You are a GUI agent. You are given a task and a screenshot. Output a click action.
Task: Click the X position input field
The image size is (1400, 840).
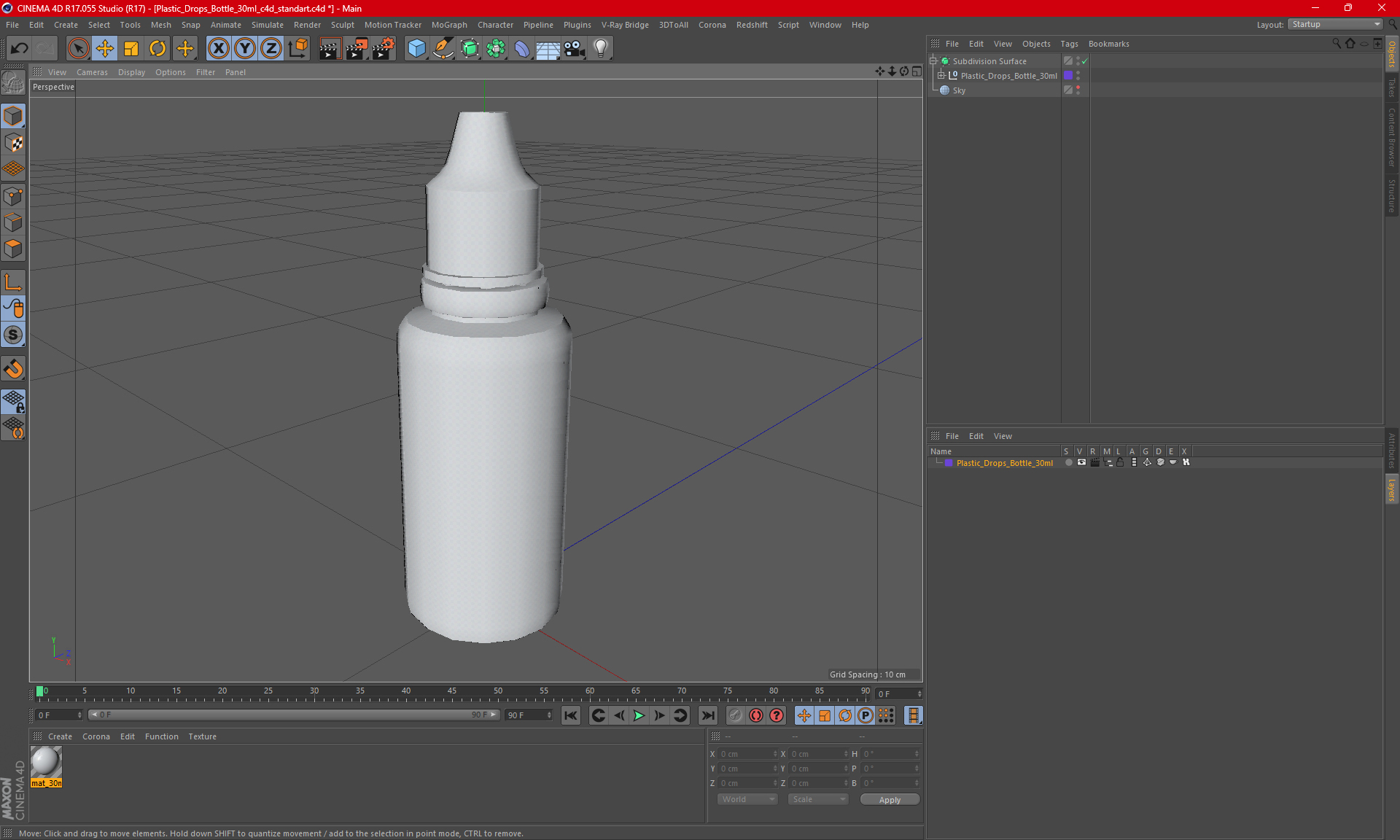pos(748,754)
